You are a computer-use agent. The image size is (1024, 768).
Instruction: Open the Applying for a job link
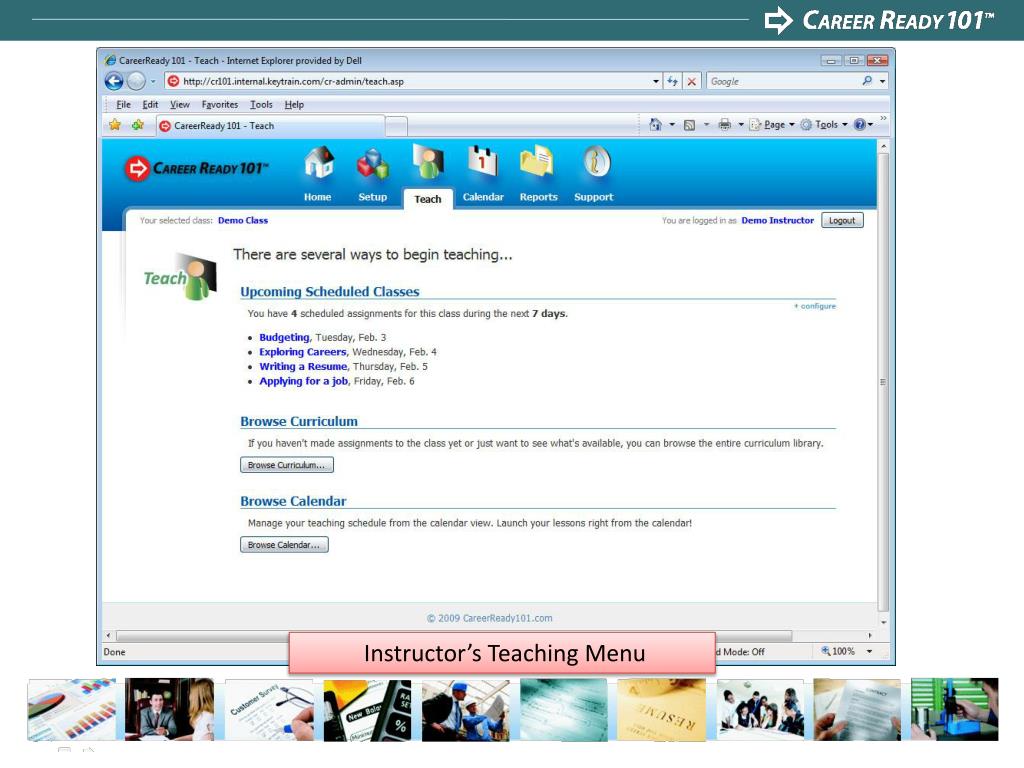coord(304,381)
